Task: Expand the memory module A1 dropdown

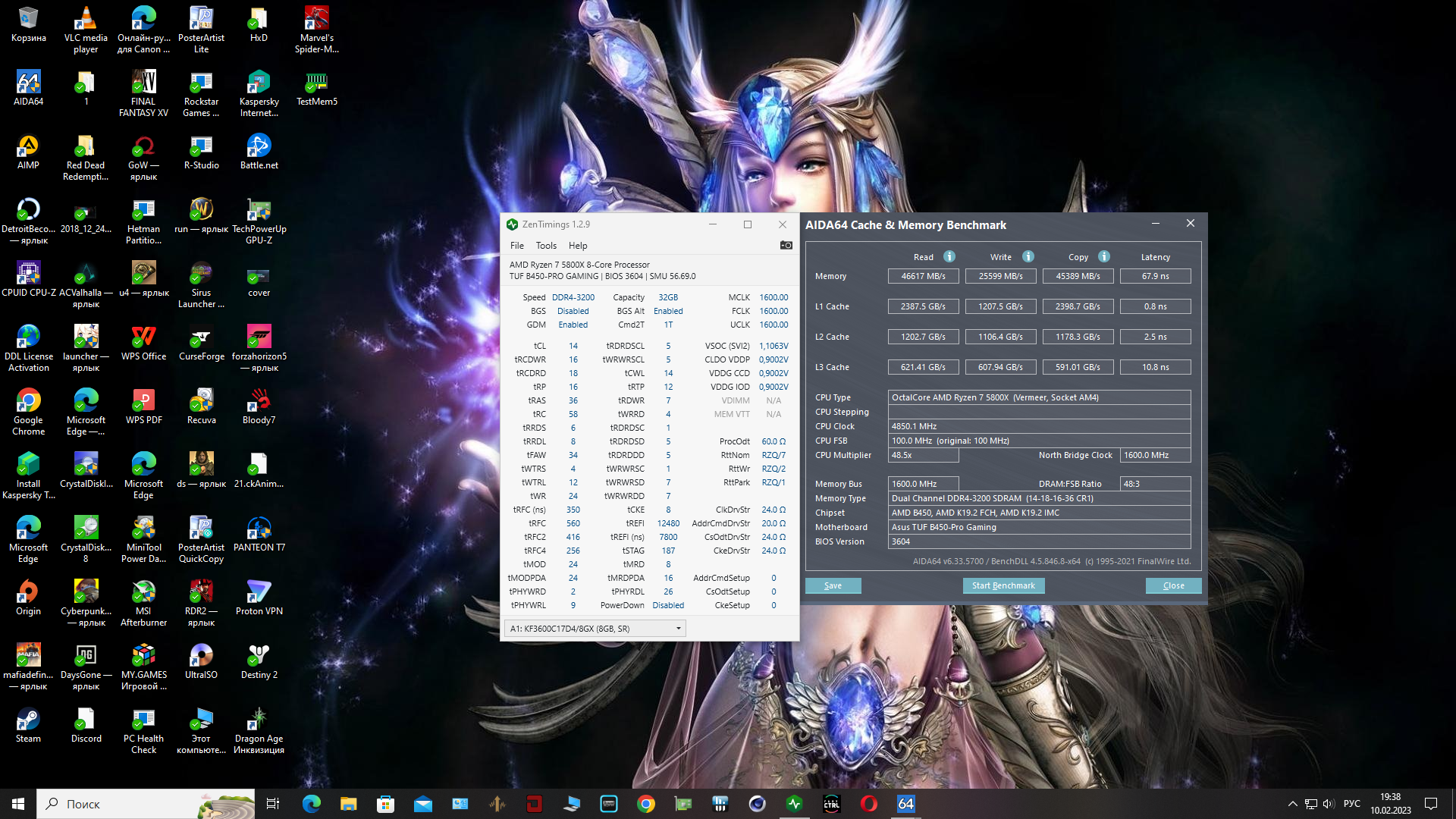Action: click(x=678, y=628)
